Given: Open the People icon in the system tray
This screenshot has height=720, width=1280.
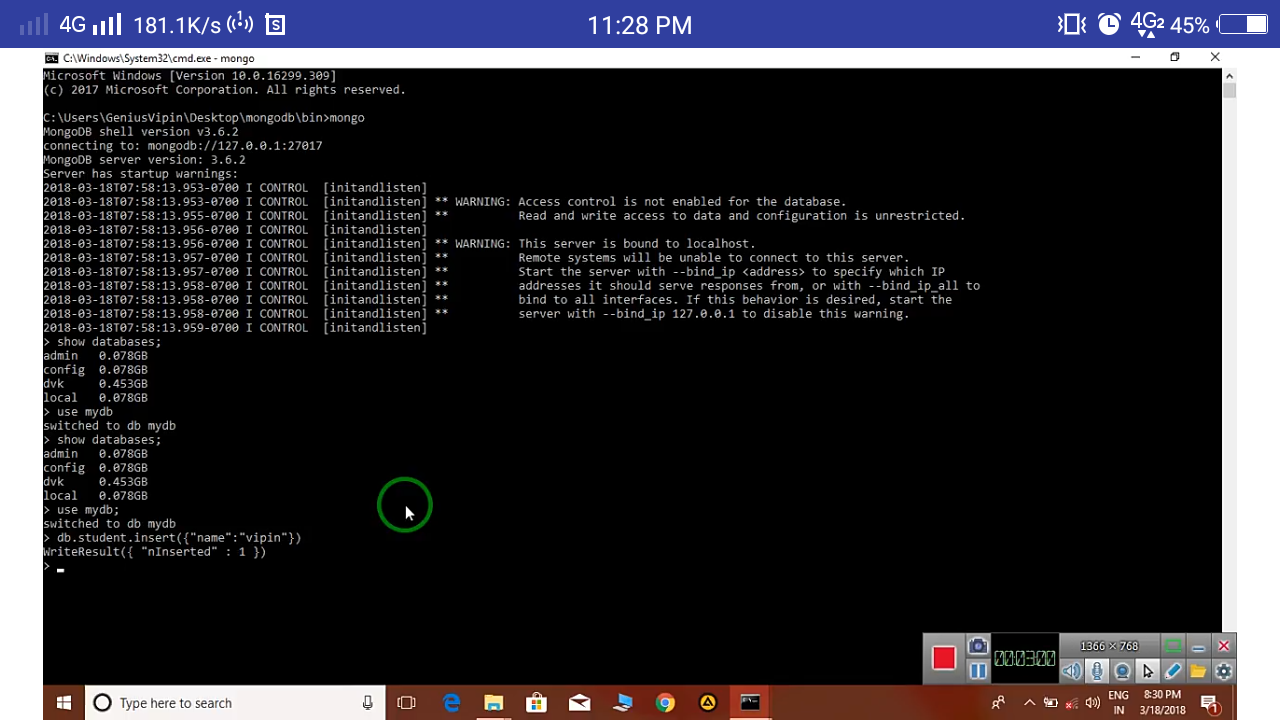Looking at the screenshot, I should [998, 703].
